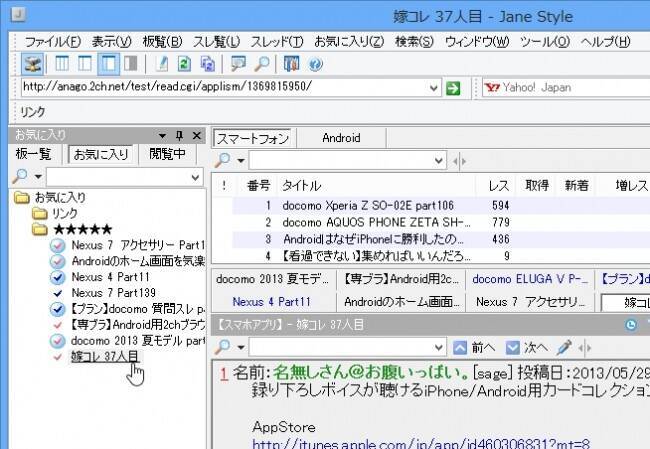Click the green Go arrow beside the address bar
The height and width of the screenshot is (449, 650).
click(x=453, y=88)
